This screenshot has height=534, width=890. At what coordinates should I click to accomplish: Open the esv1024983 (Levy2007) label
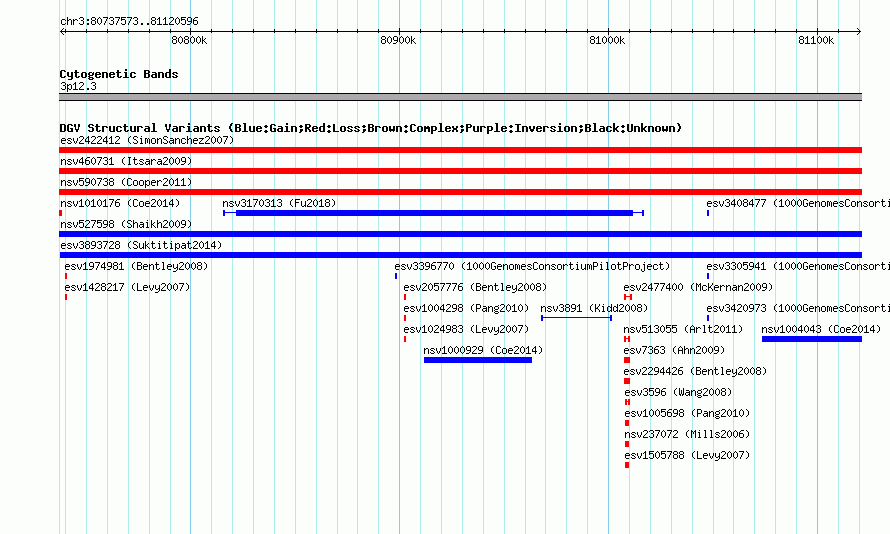click(x=466, y=329)
